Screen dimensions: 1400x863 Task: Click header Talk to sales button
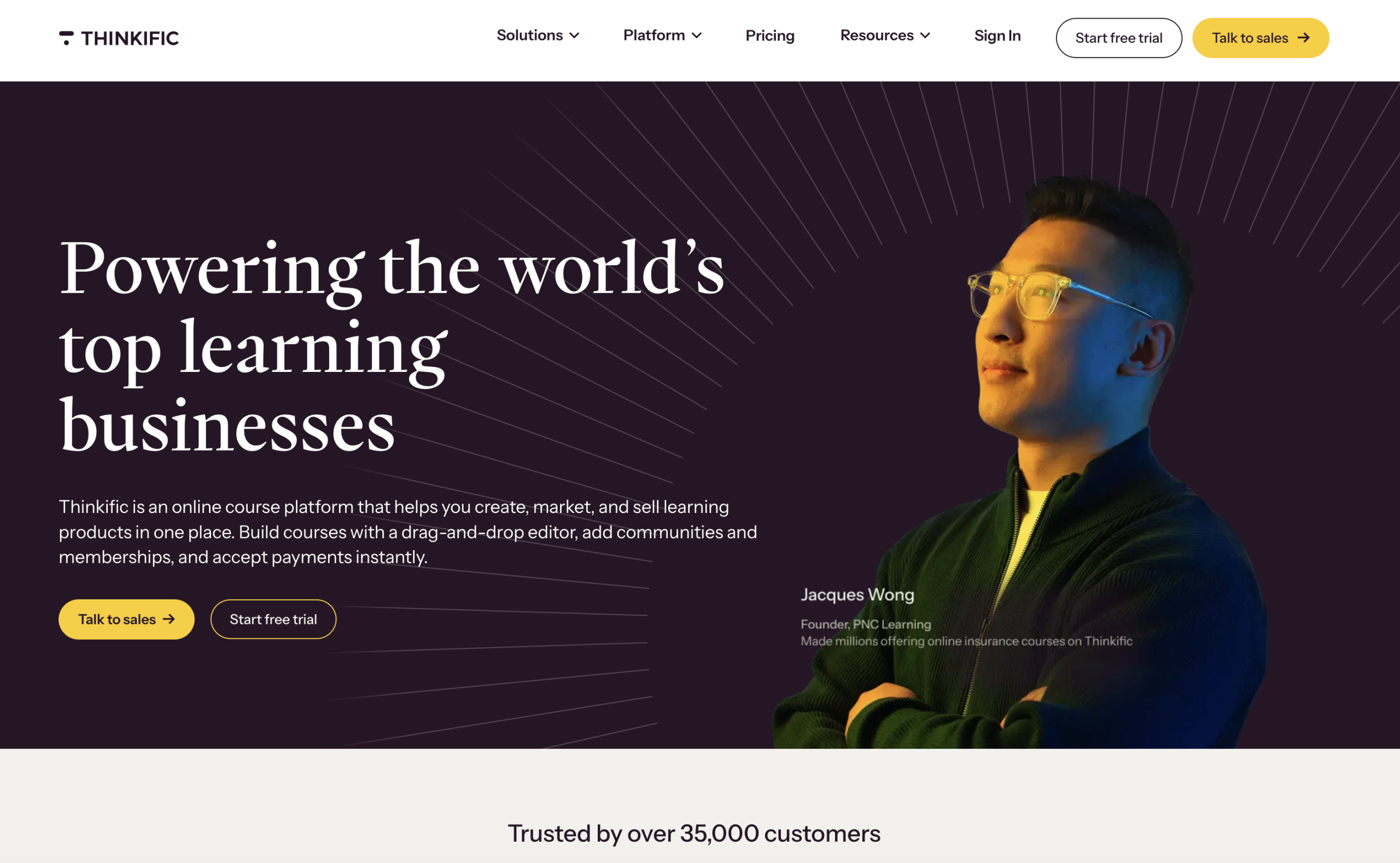tap(1261, 38)
